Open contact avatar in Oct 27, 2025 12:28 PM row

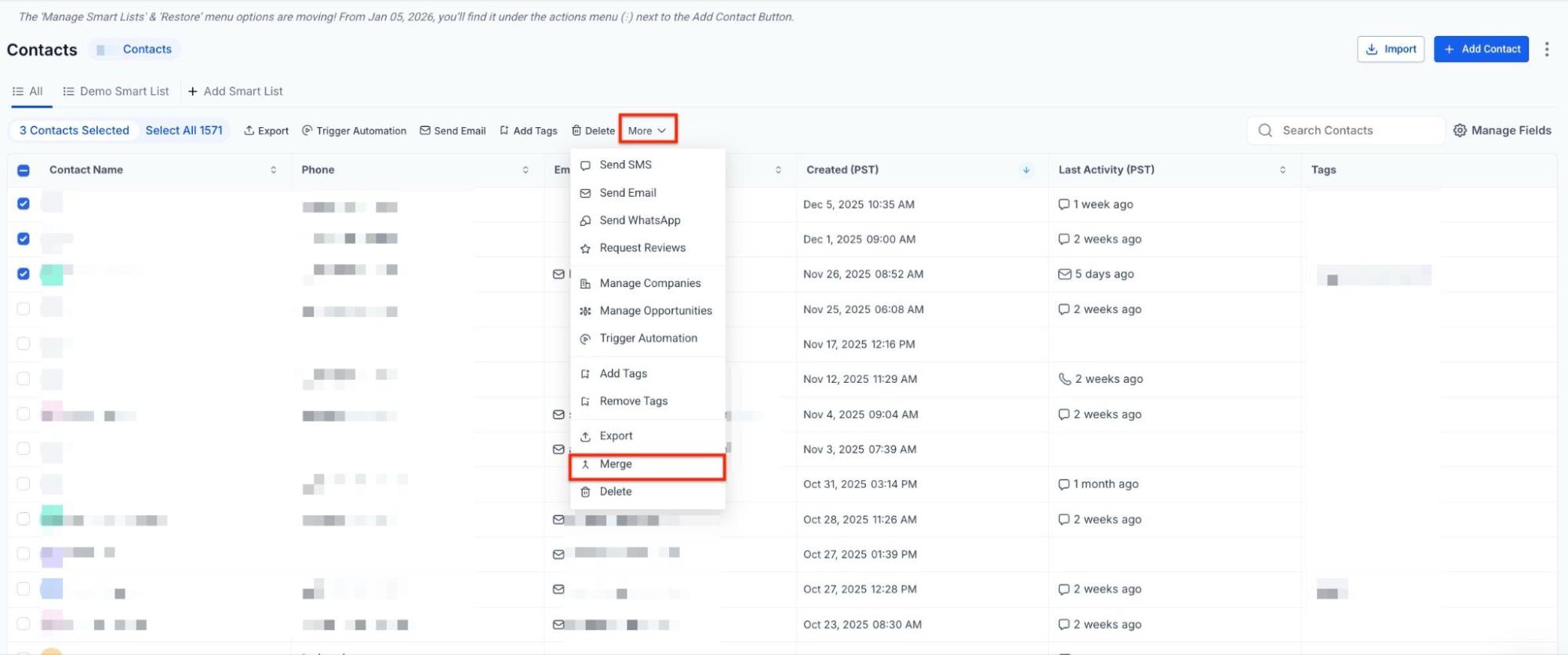click(x=52, y=588)
